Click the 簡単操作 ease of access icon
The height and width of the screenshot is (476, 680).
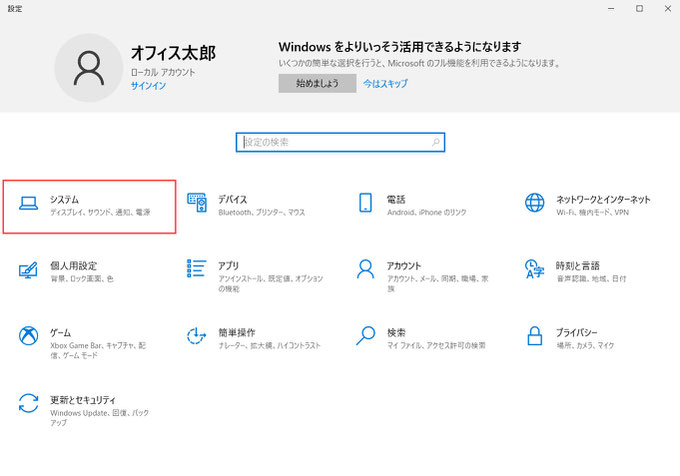point(196,336)
